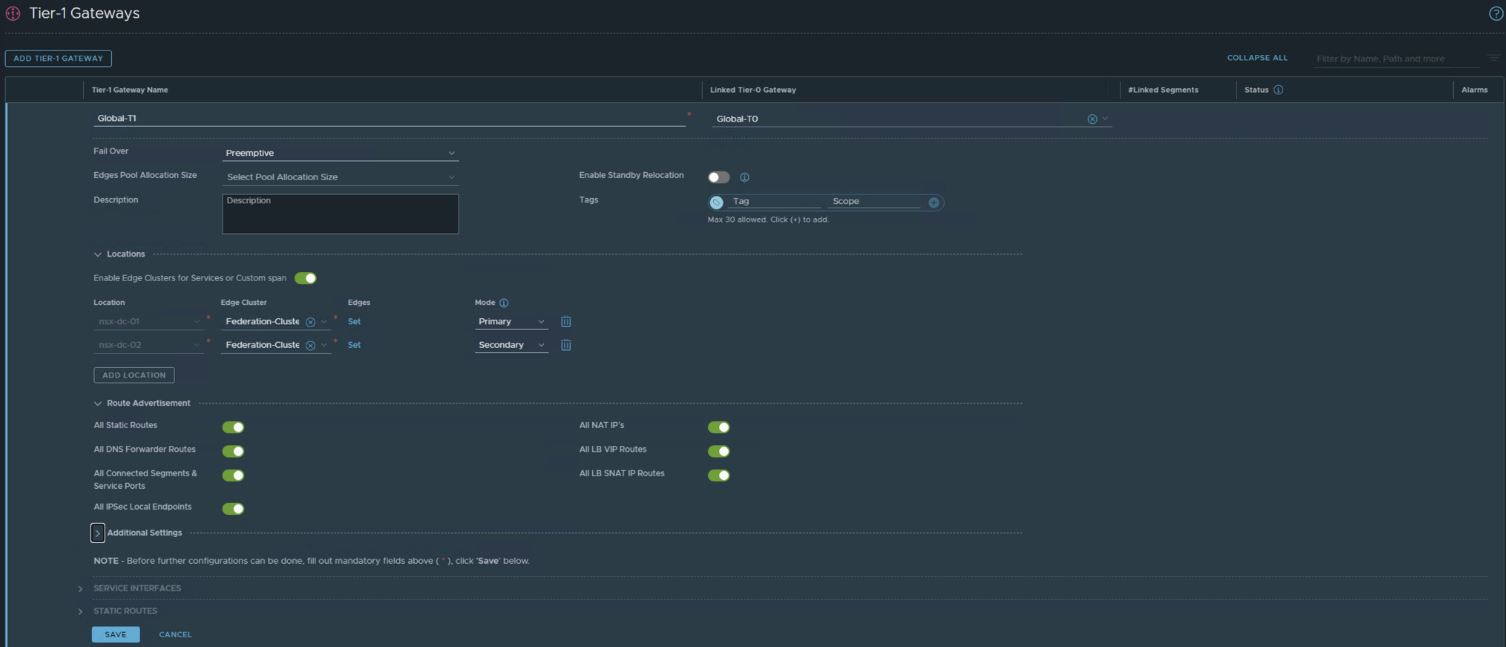Disable All Static Routes advertisement
Image resolution: width=1506 pixels, height=647 pixels.
click(233, 427)
